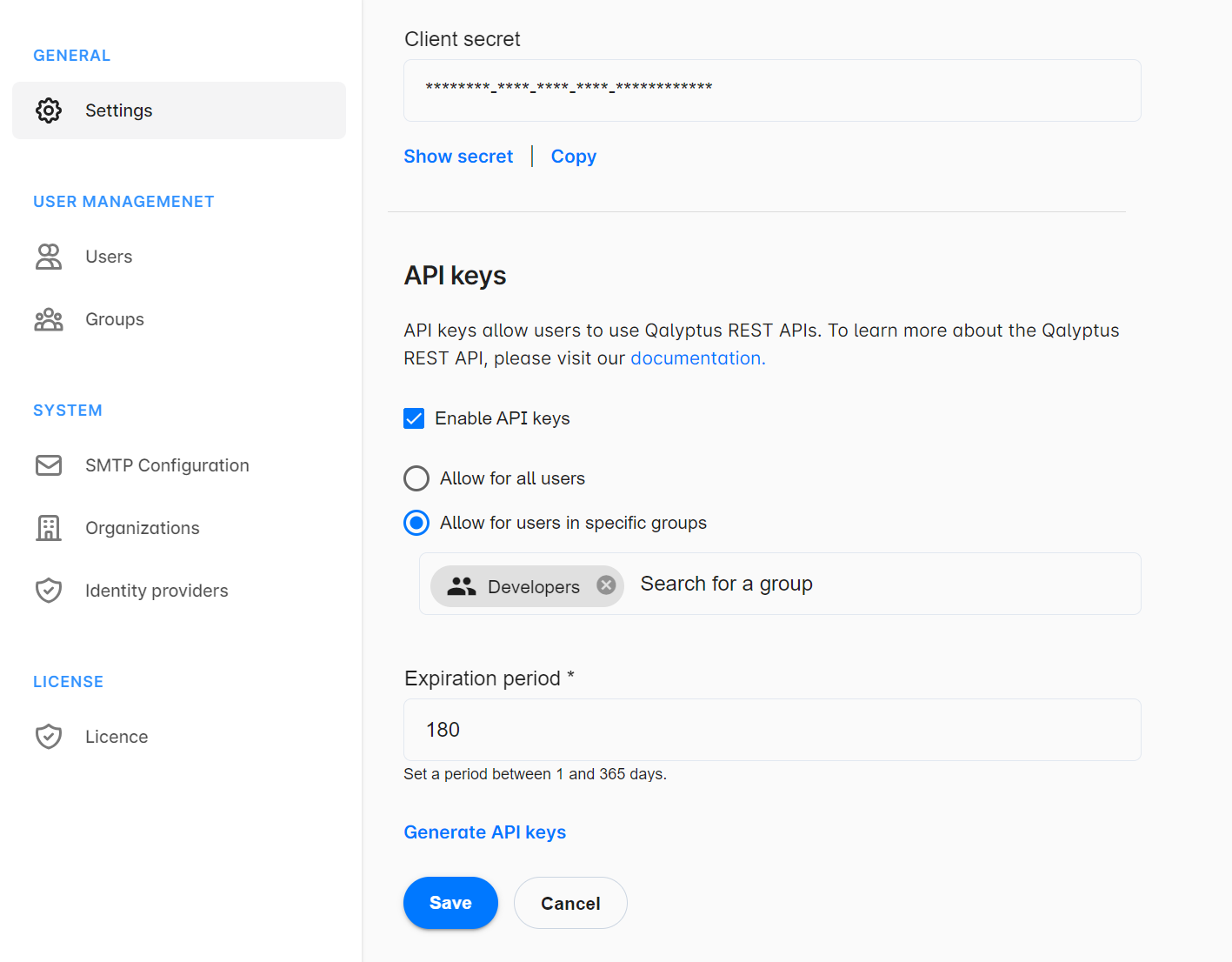Remove the Developers group chip
This screenshot has height=962, width=1232.
point(606,585)
